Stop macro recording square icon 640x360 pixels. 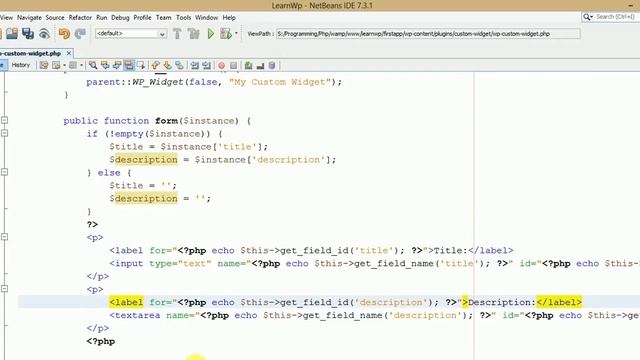click(233, 65)
